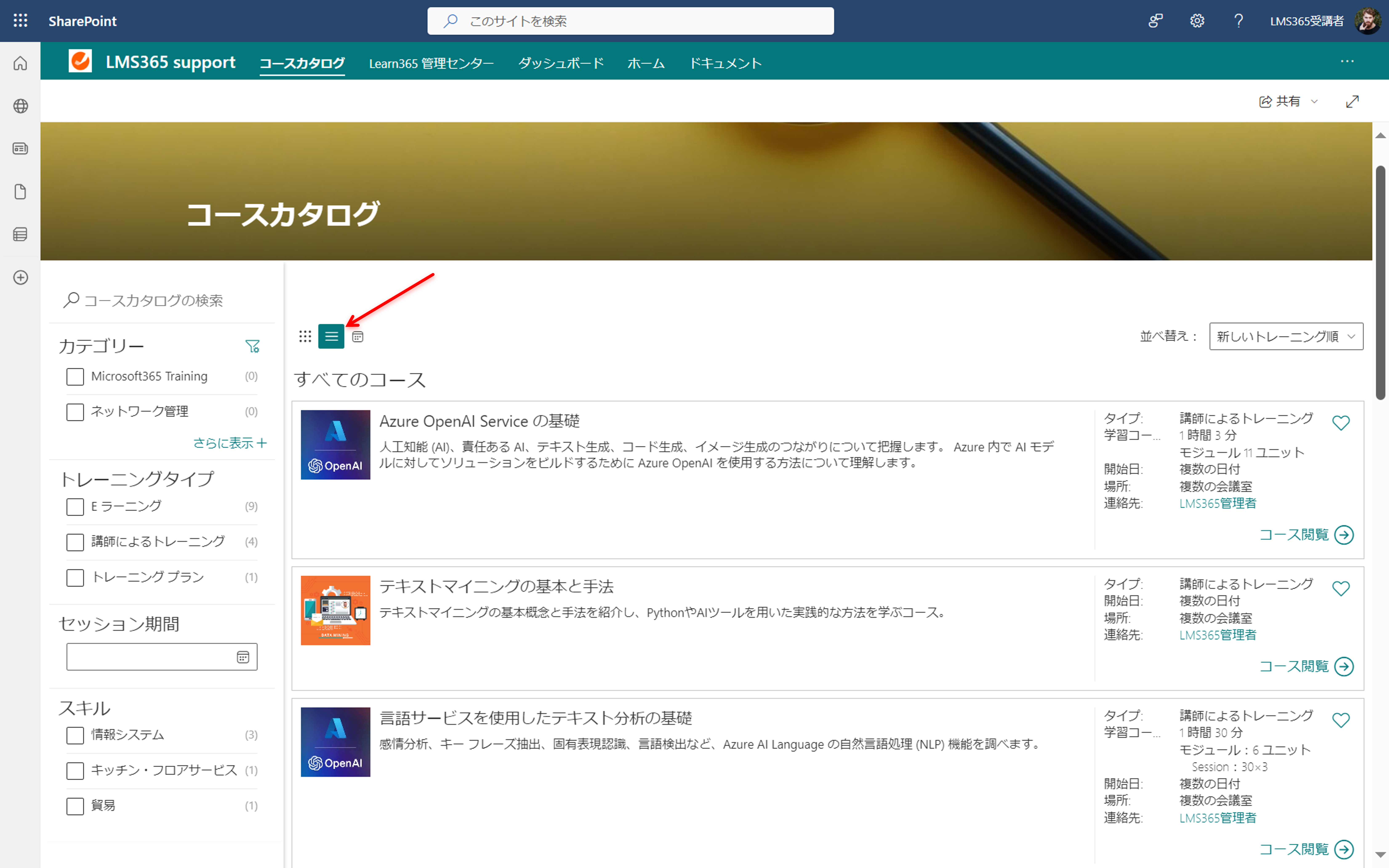Viewport: 1389px width, 868px height.
Task: Open the conversation people icon in header
Action: pos(1155,21)
